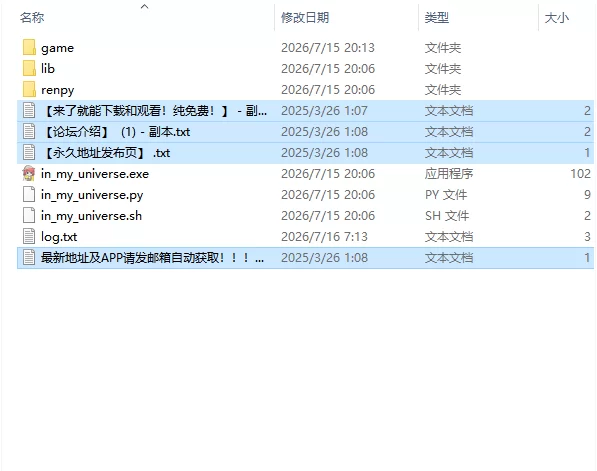Sort by the 名称 column header
Viewport: 597px width, 471px height.
32,18
